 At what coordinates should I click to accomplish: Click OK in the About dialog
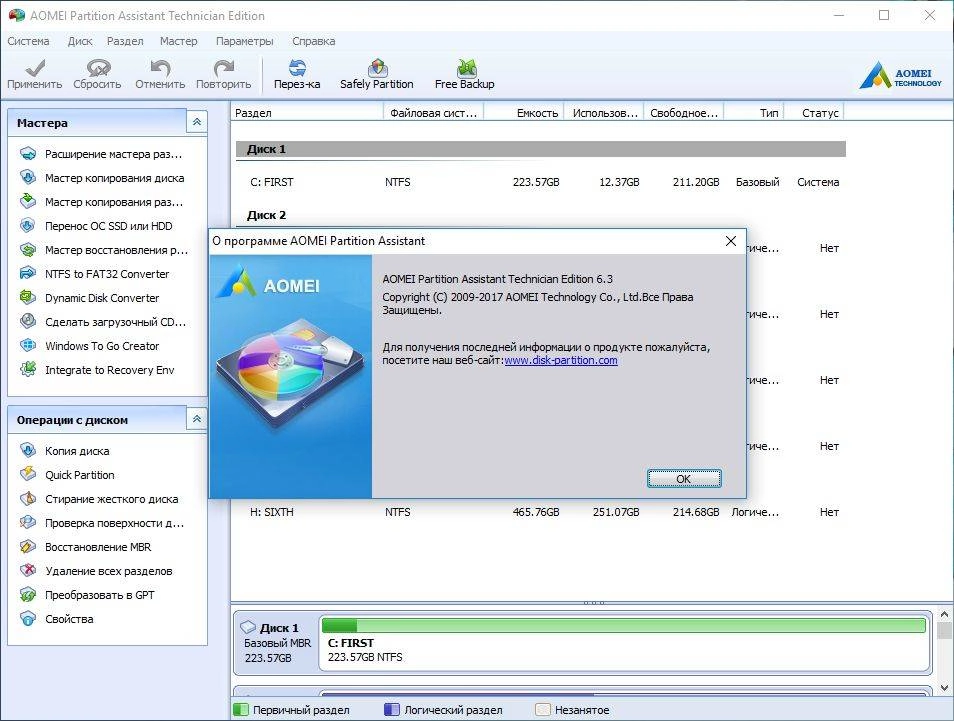[x=684, y=479]
